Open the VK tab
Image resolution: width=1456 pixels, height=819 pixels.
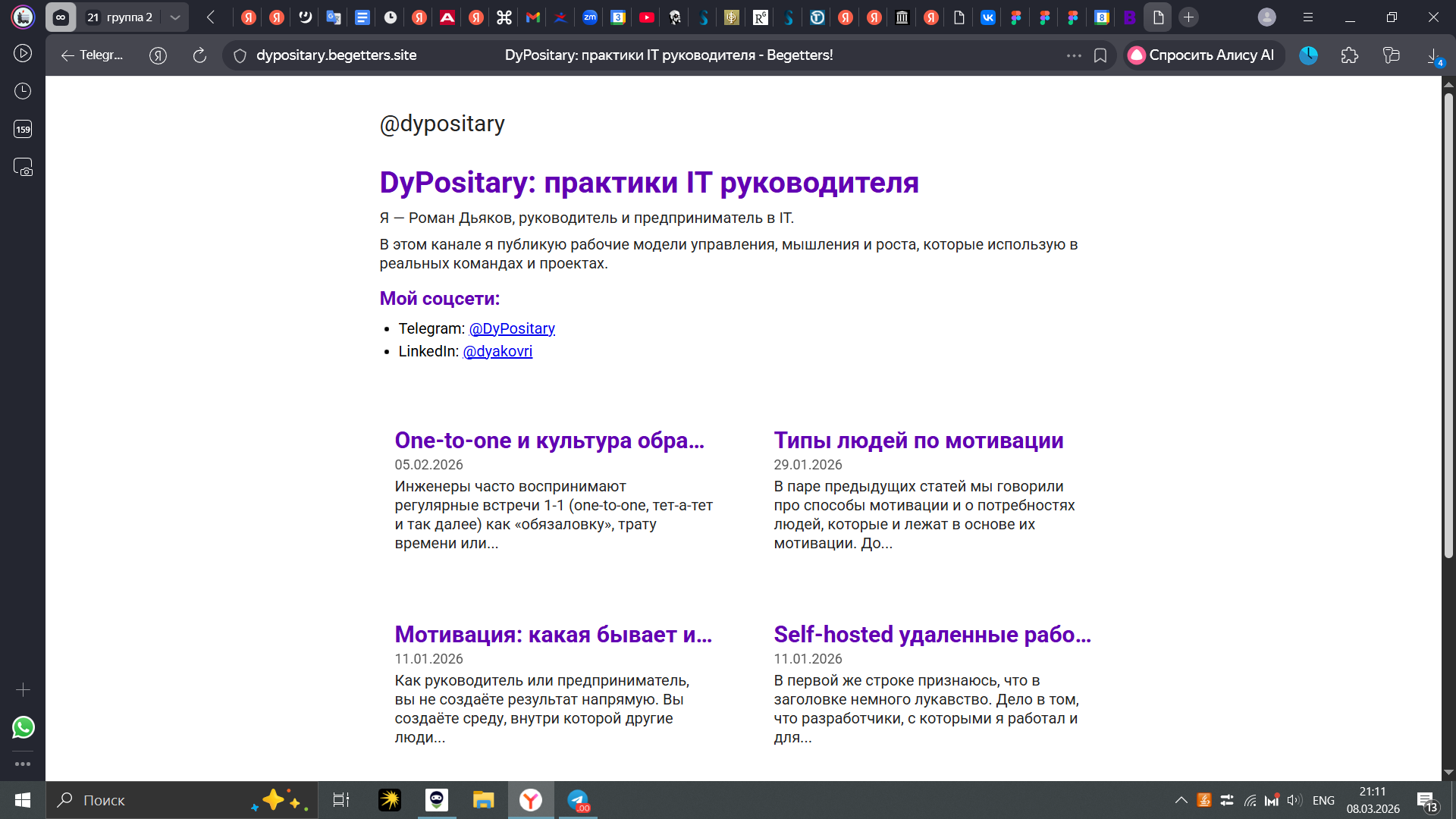(988, 17)
